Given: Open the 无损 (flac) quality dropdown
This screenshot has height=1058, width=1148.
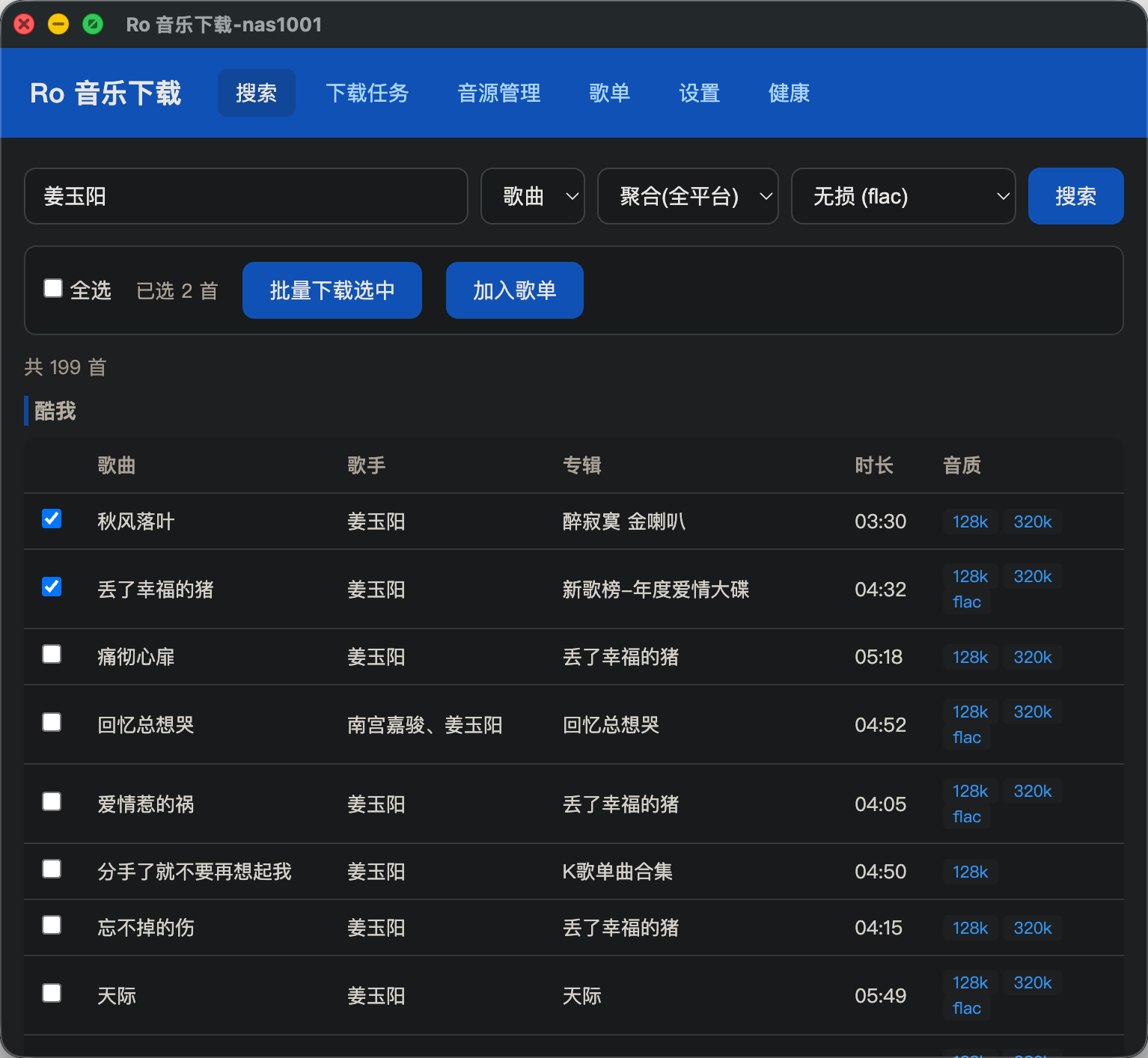Looking at the screenshot, I should [x=903, y=196].
